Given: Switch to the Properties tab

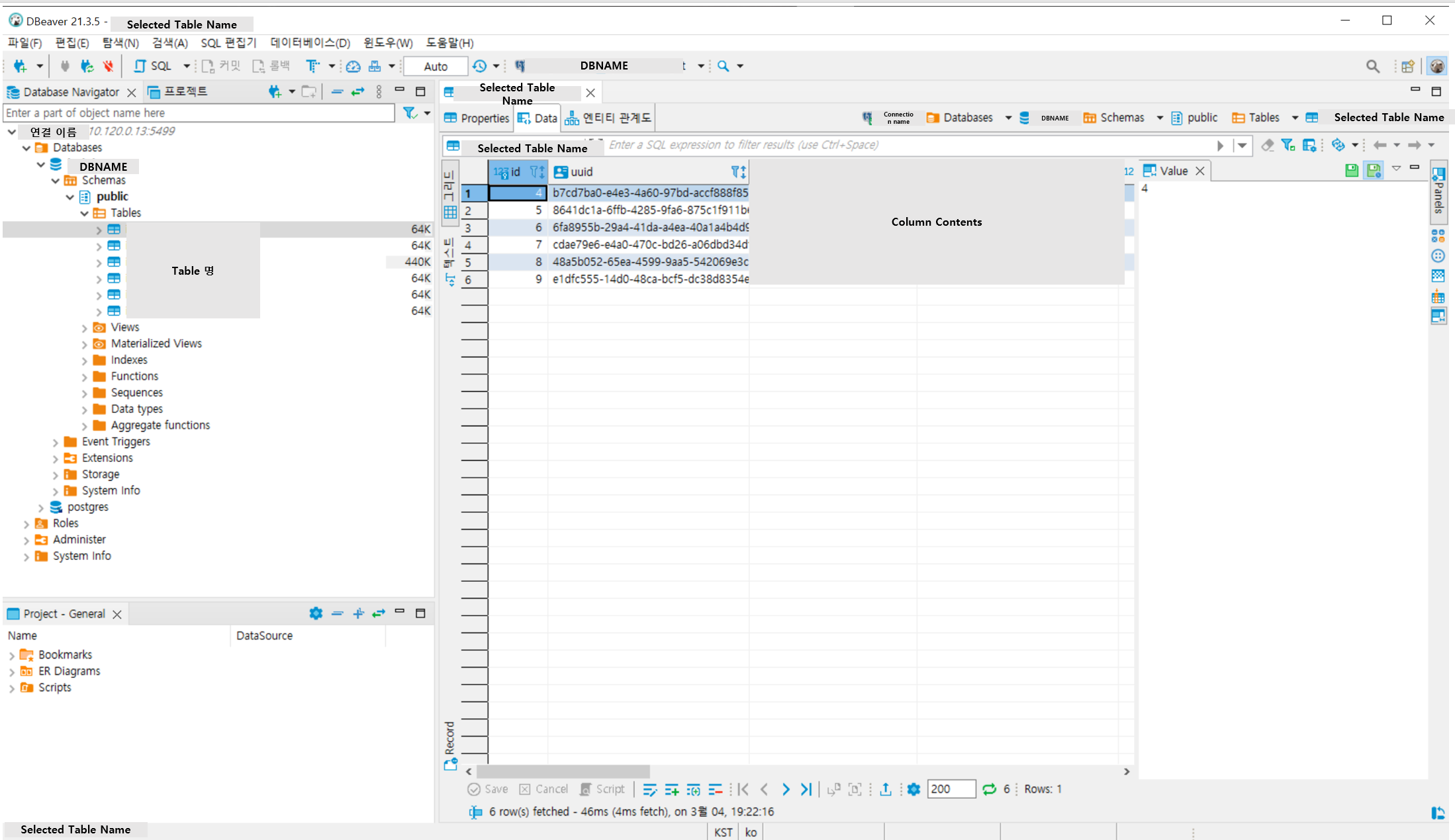Looking at the screenshot, I should [x=477, y=118].
